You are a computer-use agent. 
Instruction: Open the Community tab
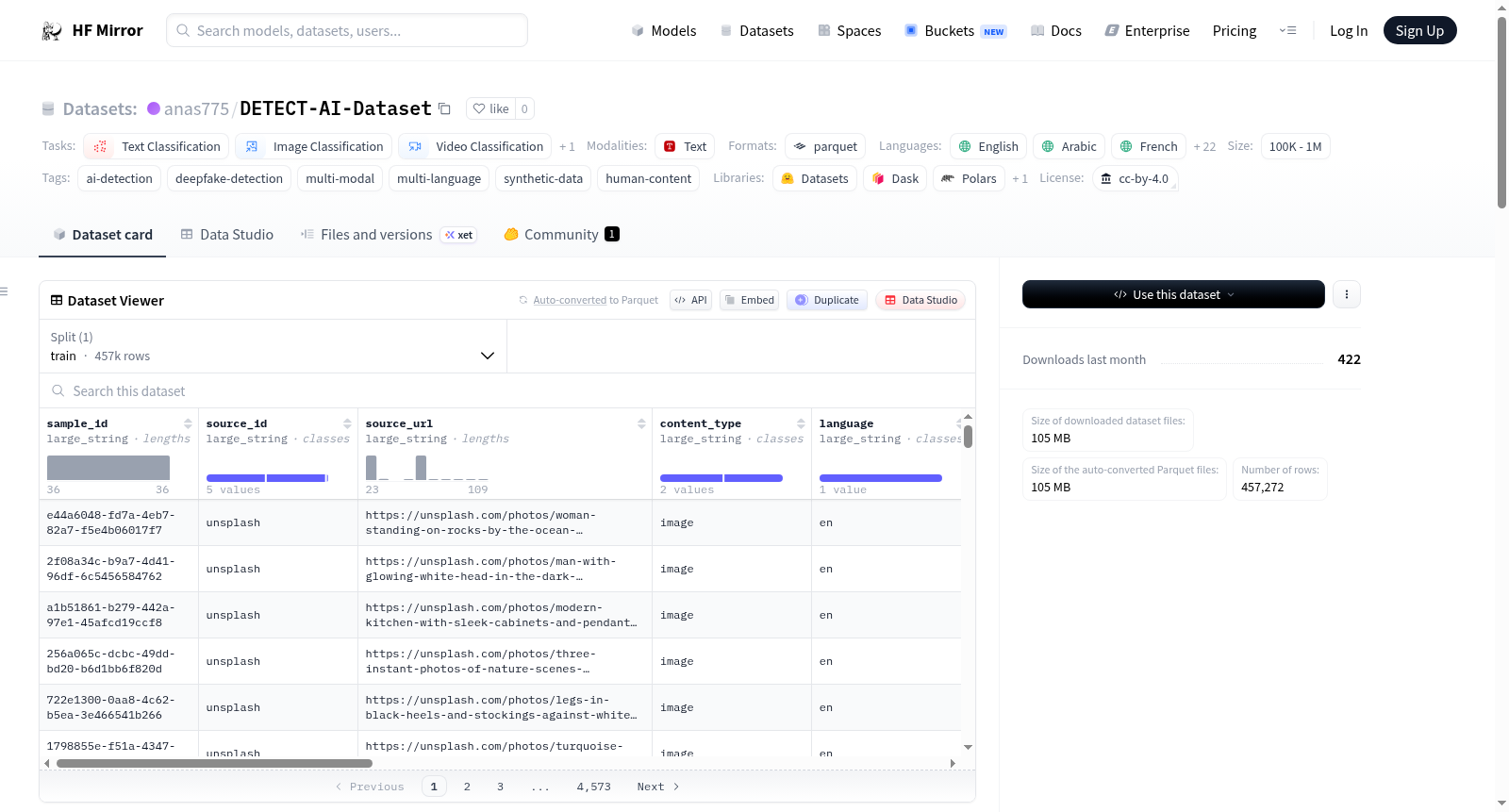click(x=561, y=235)
